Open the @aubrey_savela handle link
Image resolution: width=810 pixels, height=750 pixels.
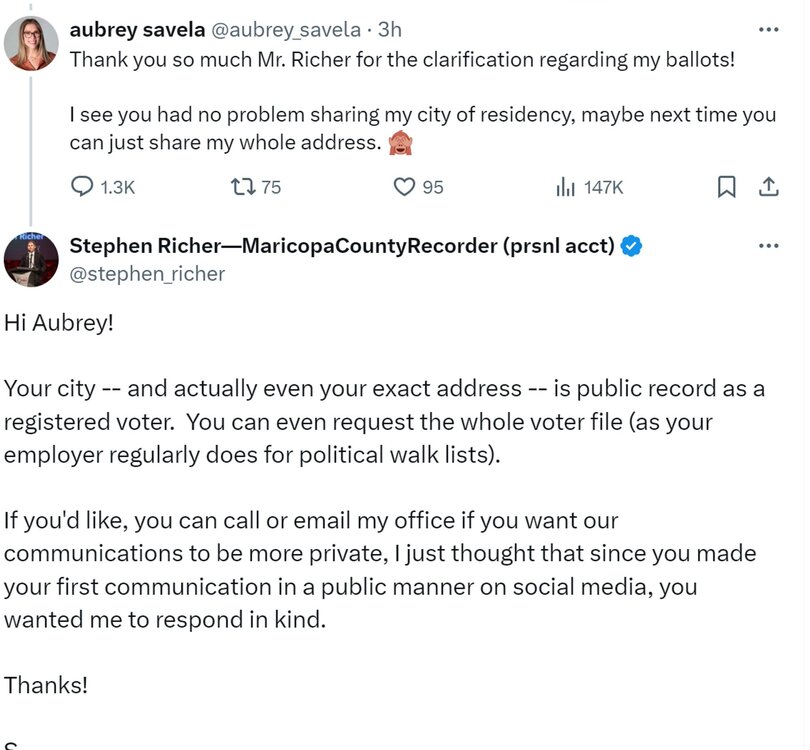[x=283, y=30]
